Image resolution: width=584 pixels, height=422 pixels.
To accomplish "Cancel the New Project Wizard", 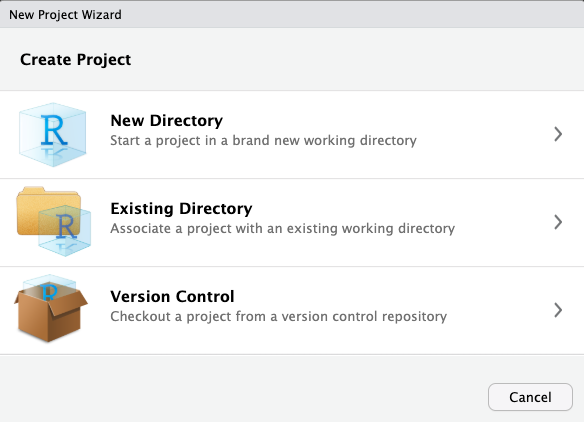I will click(x=530, y=397).
